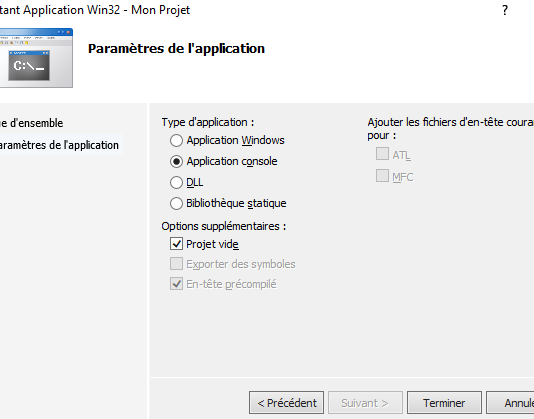
Task: Click the Options supplémentaires label
Action: click(x=224, y=226)
